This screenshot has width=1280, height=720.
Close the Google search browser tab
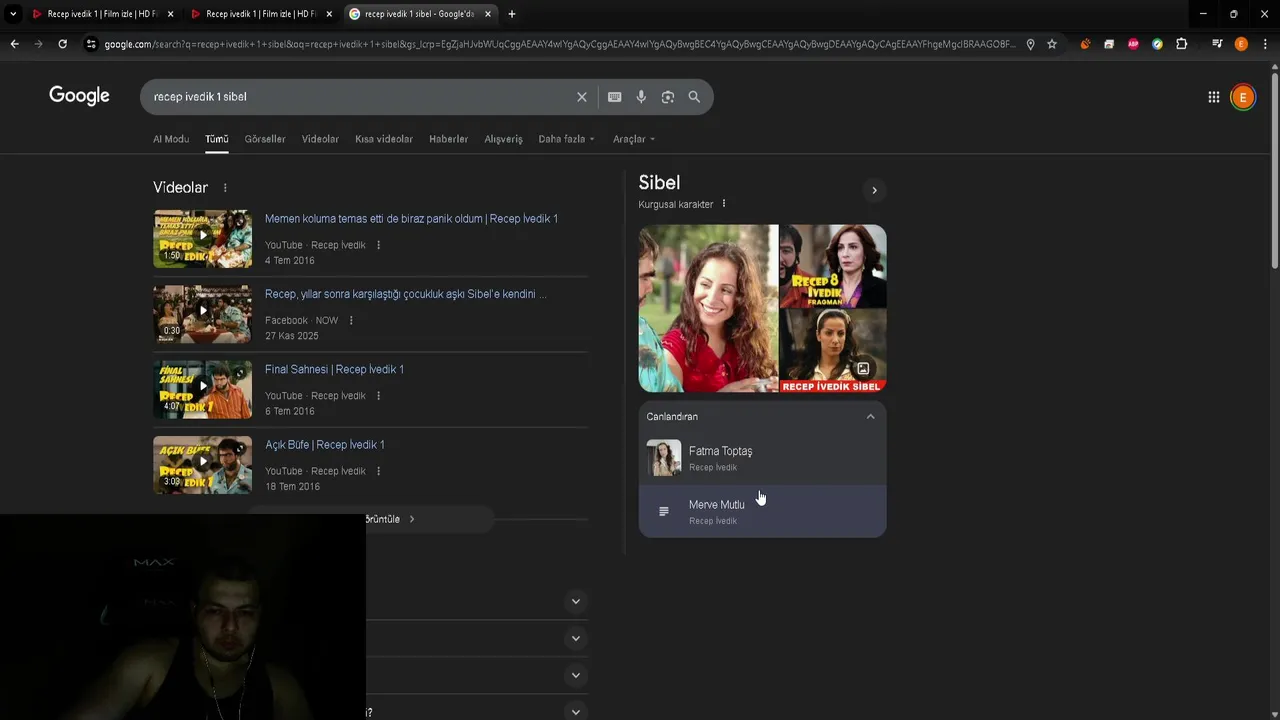point(488,14)
